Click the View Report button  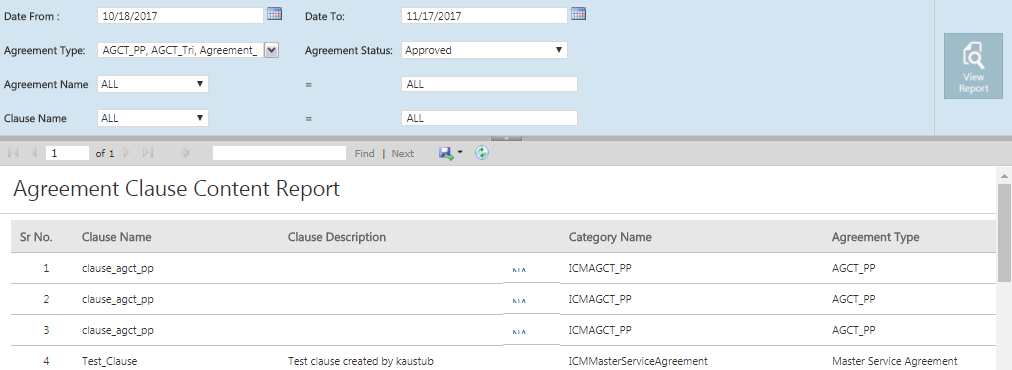[973, 67]
